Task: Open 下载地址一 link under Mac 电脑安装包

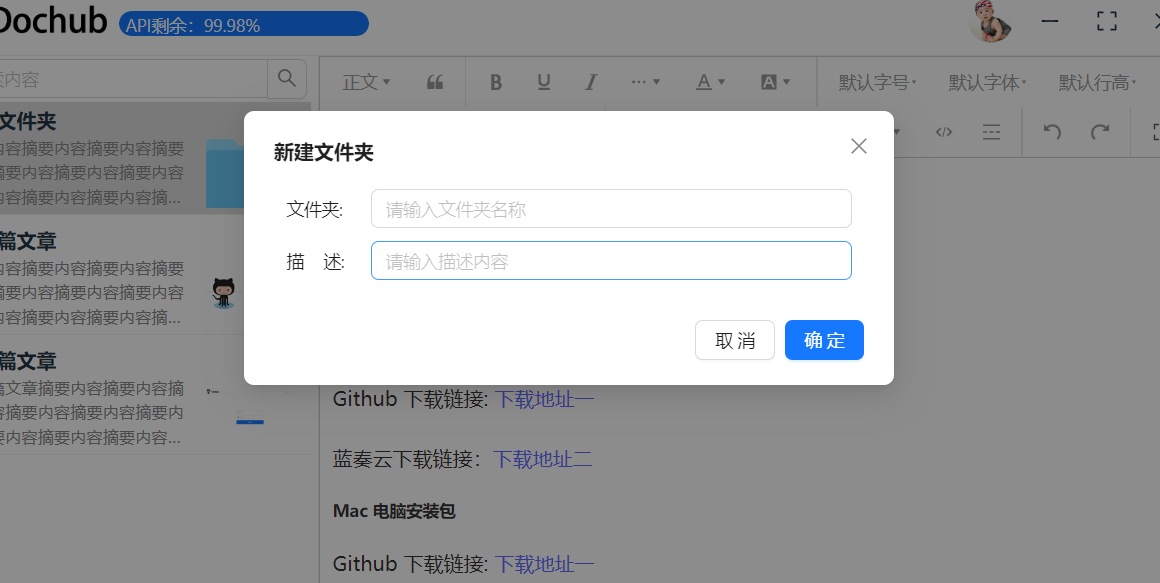Action: tap(544, 565)
